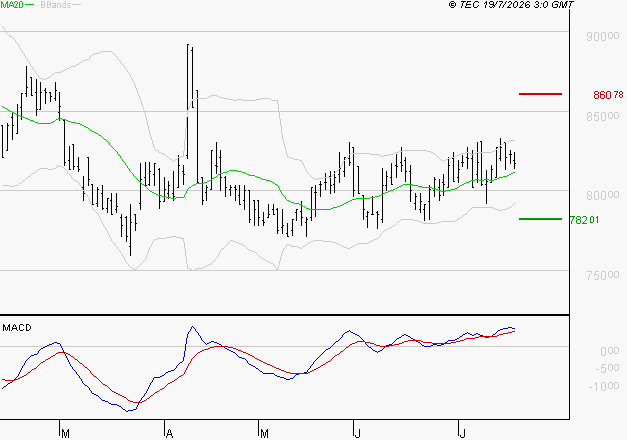This screenshot has width=627, height=440.
Task: Click the 750.00 price axis label
Action: [x=603, y=275]
